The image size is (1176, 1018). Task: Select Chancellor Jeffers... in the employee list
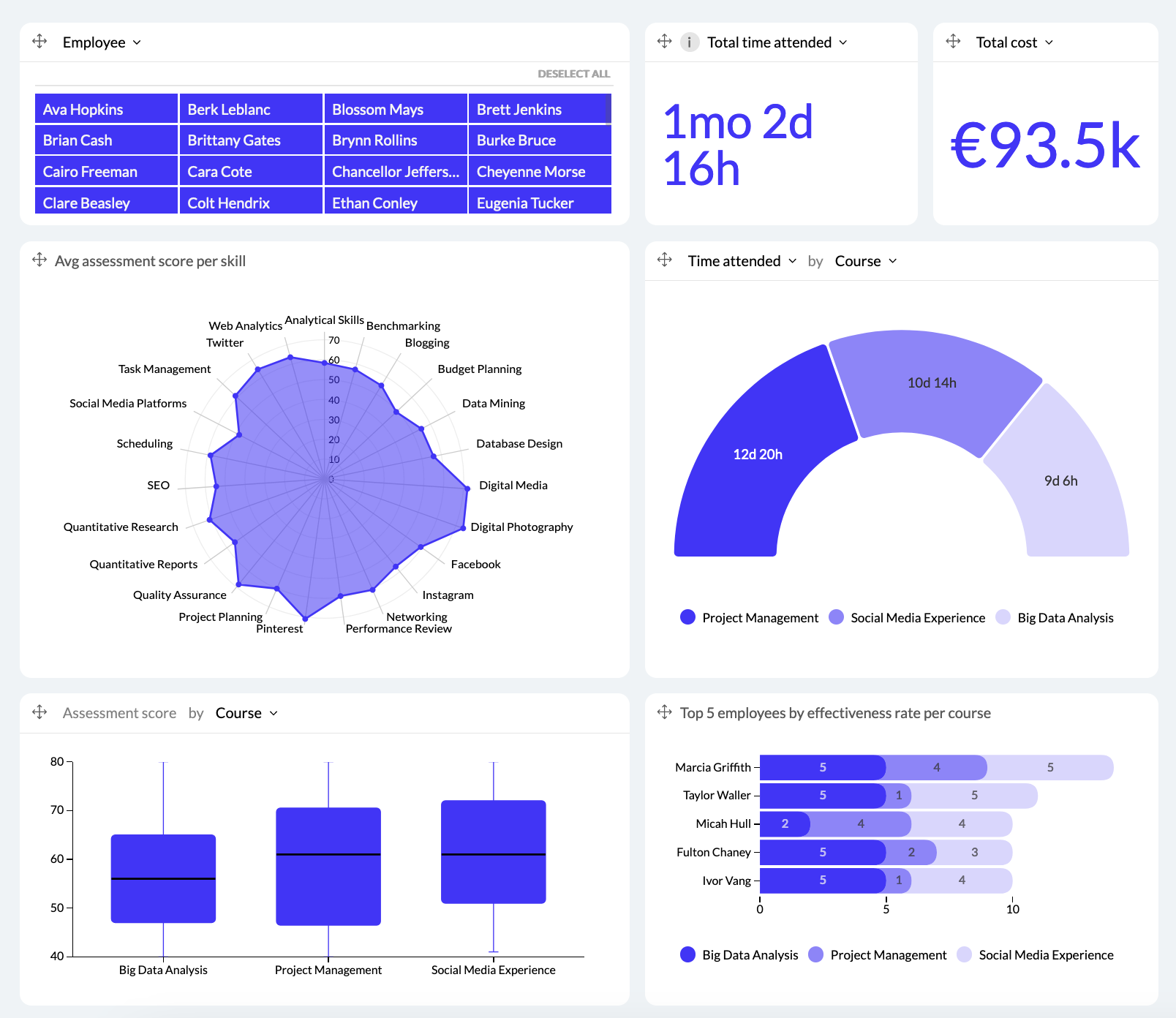point(396,171)
